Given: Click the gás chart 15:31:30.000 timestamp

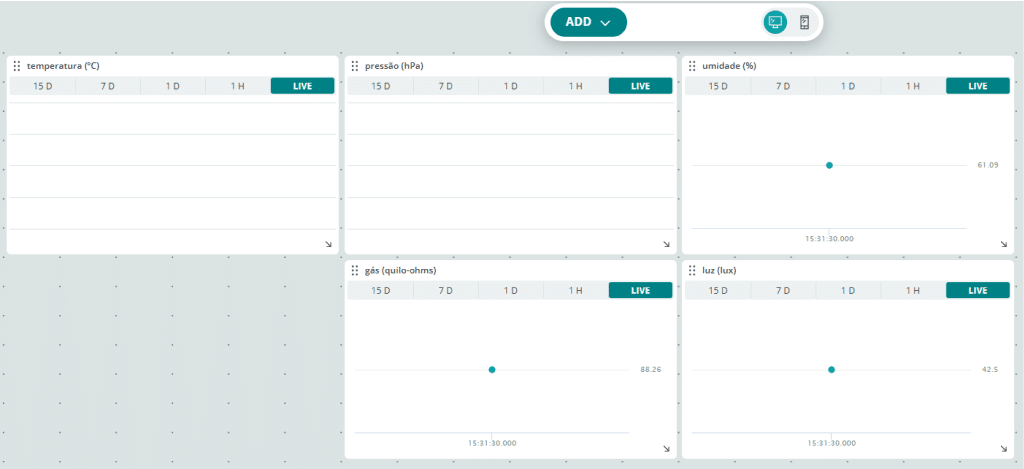Looking at the screenshot, I should click(x=492, y=443).
